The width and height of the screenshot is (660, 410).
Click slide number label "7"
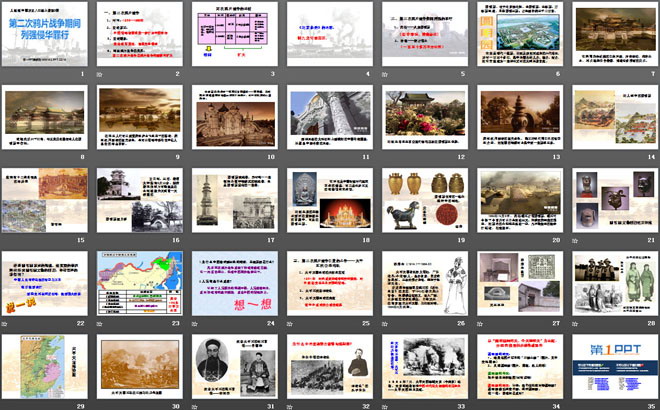click(x=653, y=74)
